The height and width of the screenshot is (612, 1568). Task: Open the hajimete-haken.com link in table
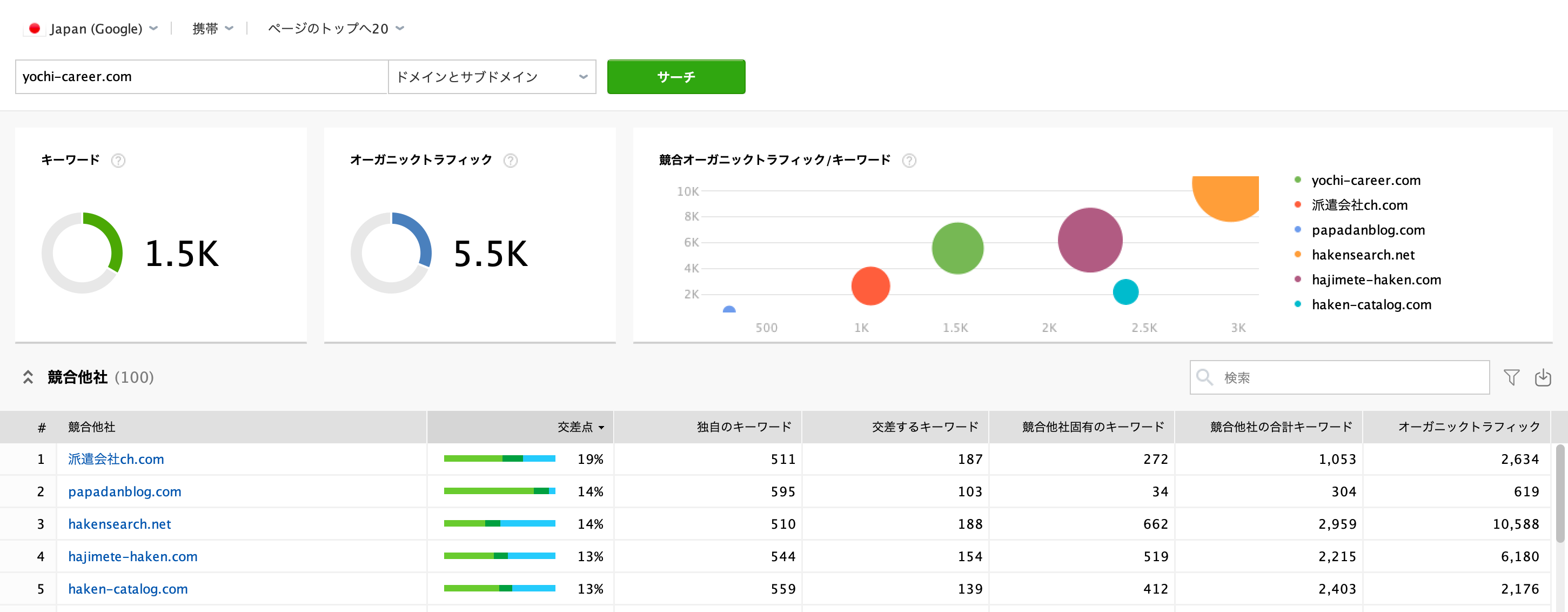[x=133, y=556]
